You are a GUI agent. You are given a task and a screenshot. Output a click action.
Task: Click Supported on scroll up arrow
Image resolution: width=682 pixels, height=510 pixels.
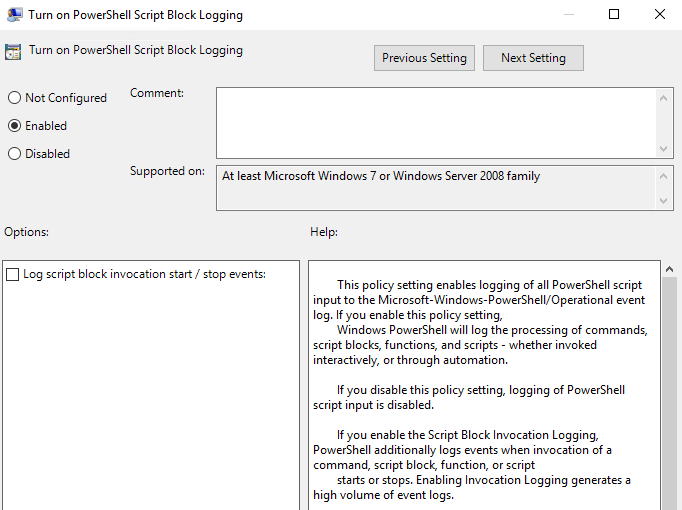coord(664,176)
